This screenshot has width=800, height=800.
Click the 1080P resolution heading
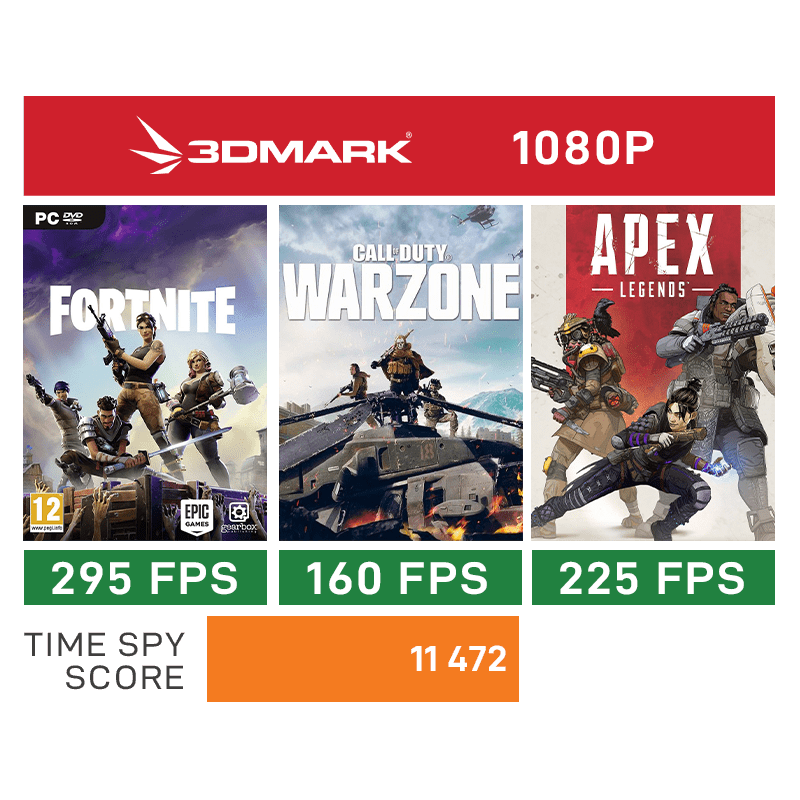[583, 148]
